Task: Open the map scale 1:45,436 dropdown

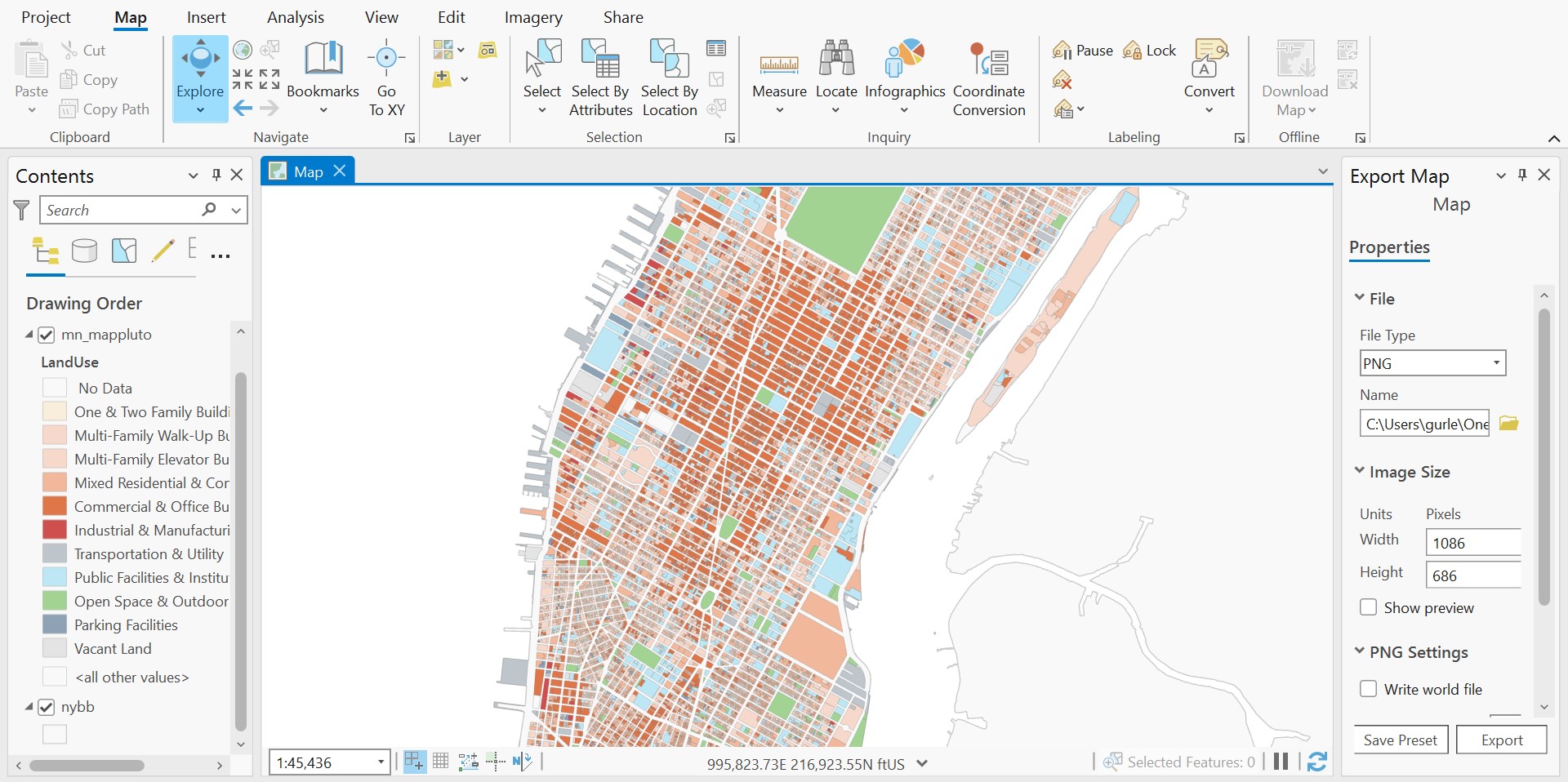Action: [381, 762]
